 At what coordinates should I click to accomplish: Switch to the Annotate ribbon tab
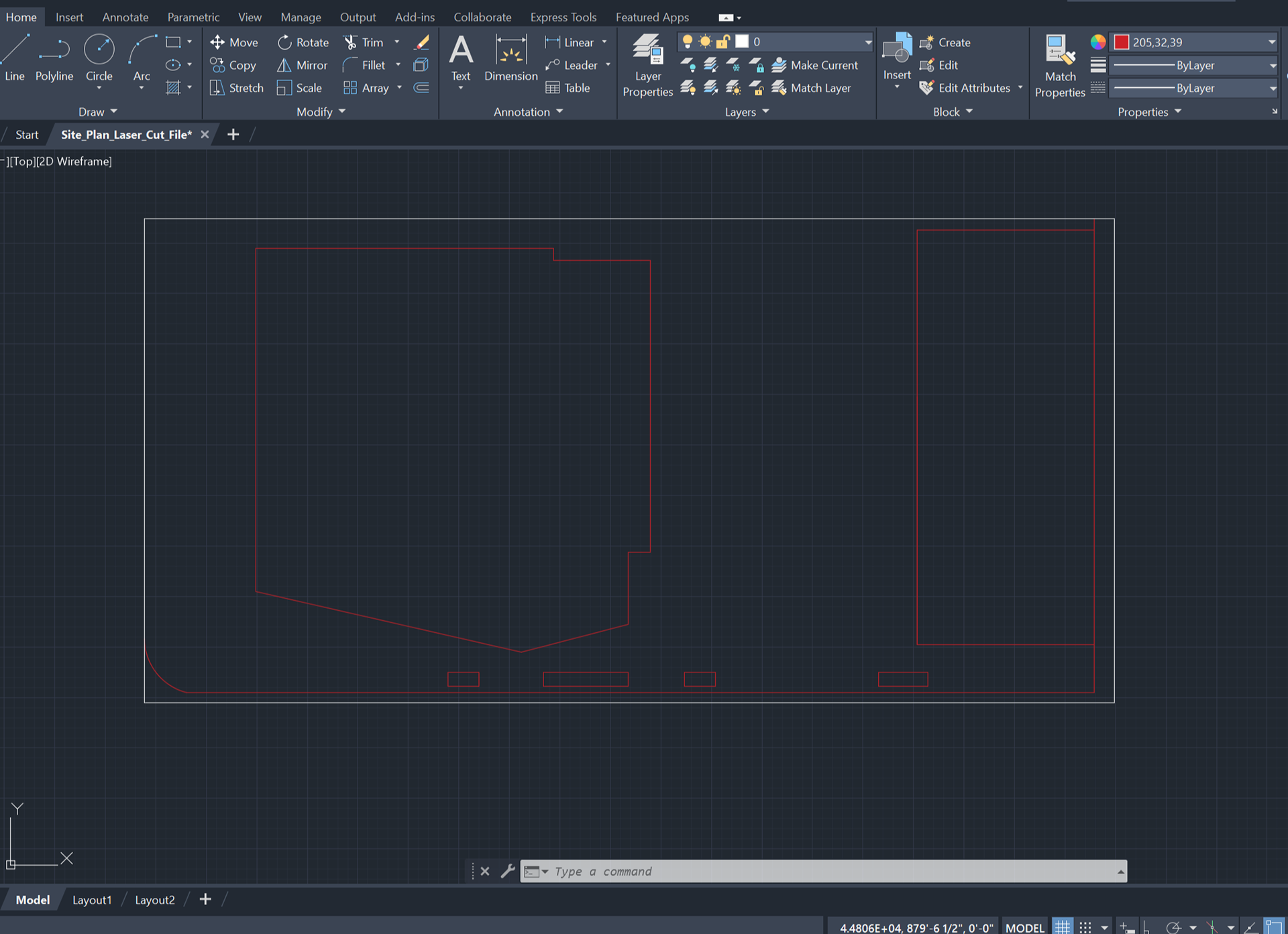click(x=125, y=17)
